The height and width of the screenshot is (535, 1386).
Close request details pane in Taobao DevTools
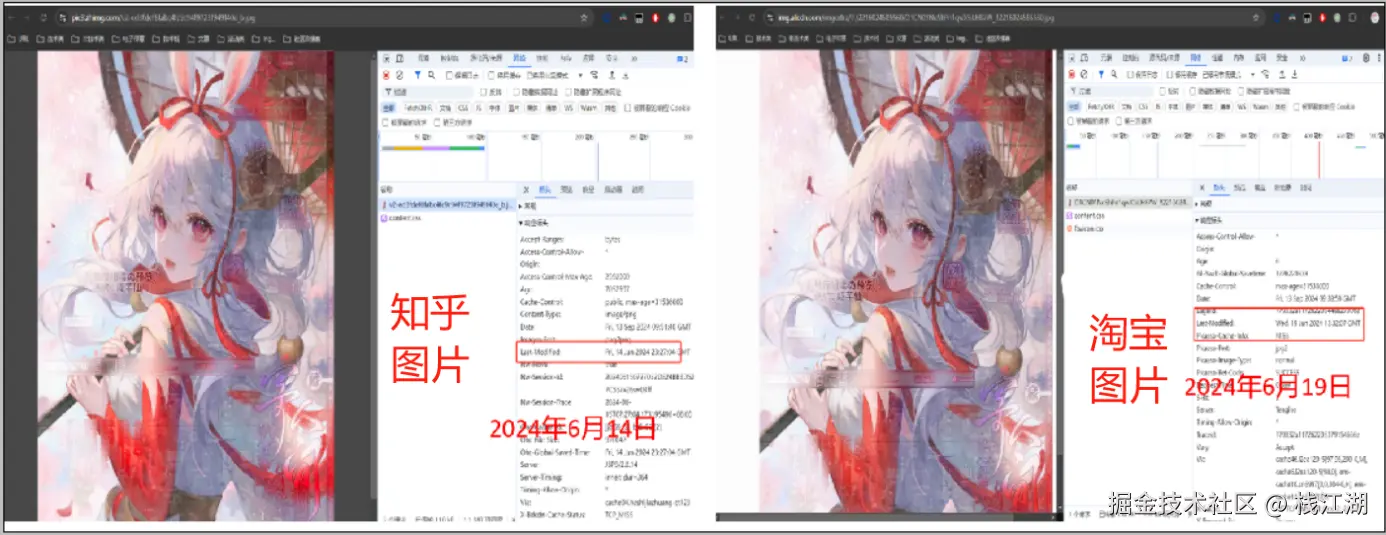1202,187
